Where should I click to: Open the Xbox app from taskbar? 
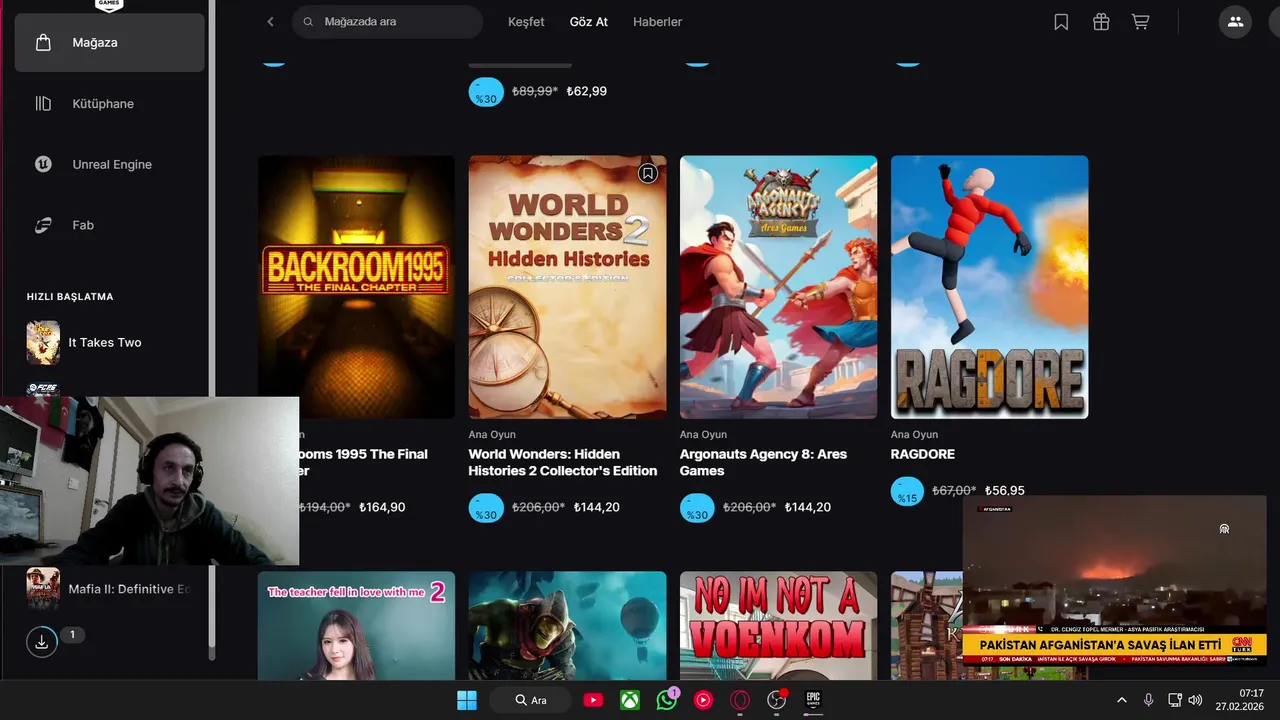[629, 700]
